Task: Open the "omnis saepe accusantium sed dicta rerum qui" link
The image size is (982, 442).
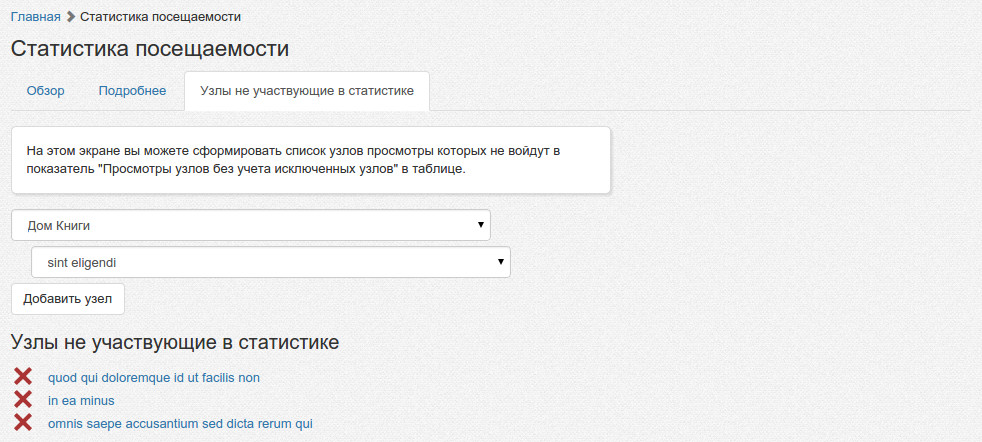Action: pos(180,424)
